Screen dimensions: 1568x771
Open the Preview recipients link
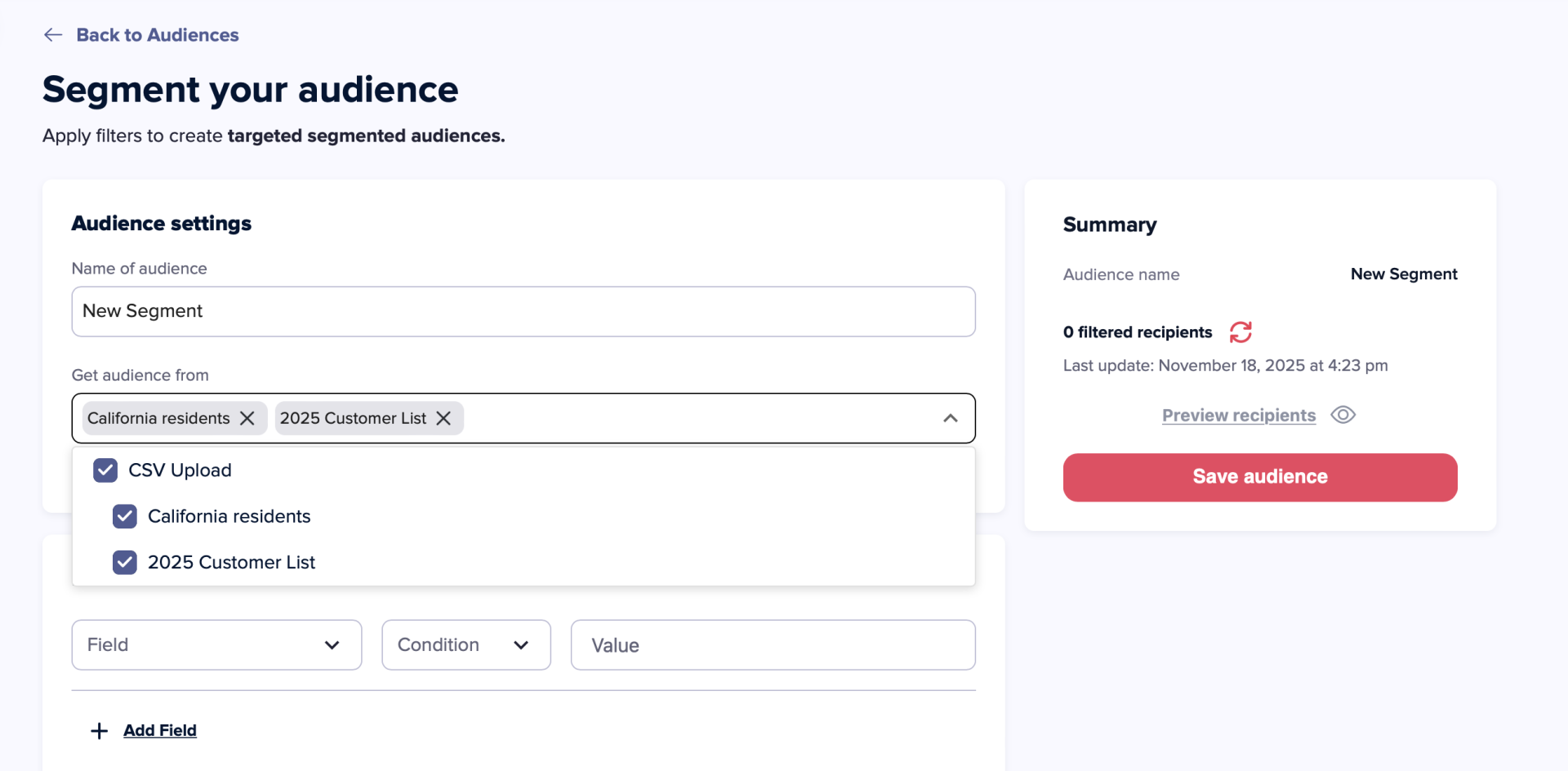[1239, 415]
